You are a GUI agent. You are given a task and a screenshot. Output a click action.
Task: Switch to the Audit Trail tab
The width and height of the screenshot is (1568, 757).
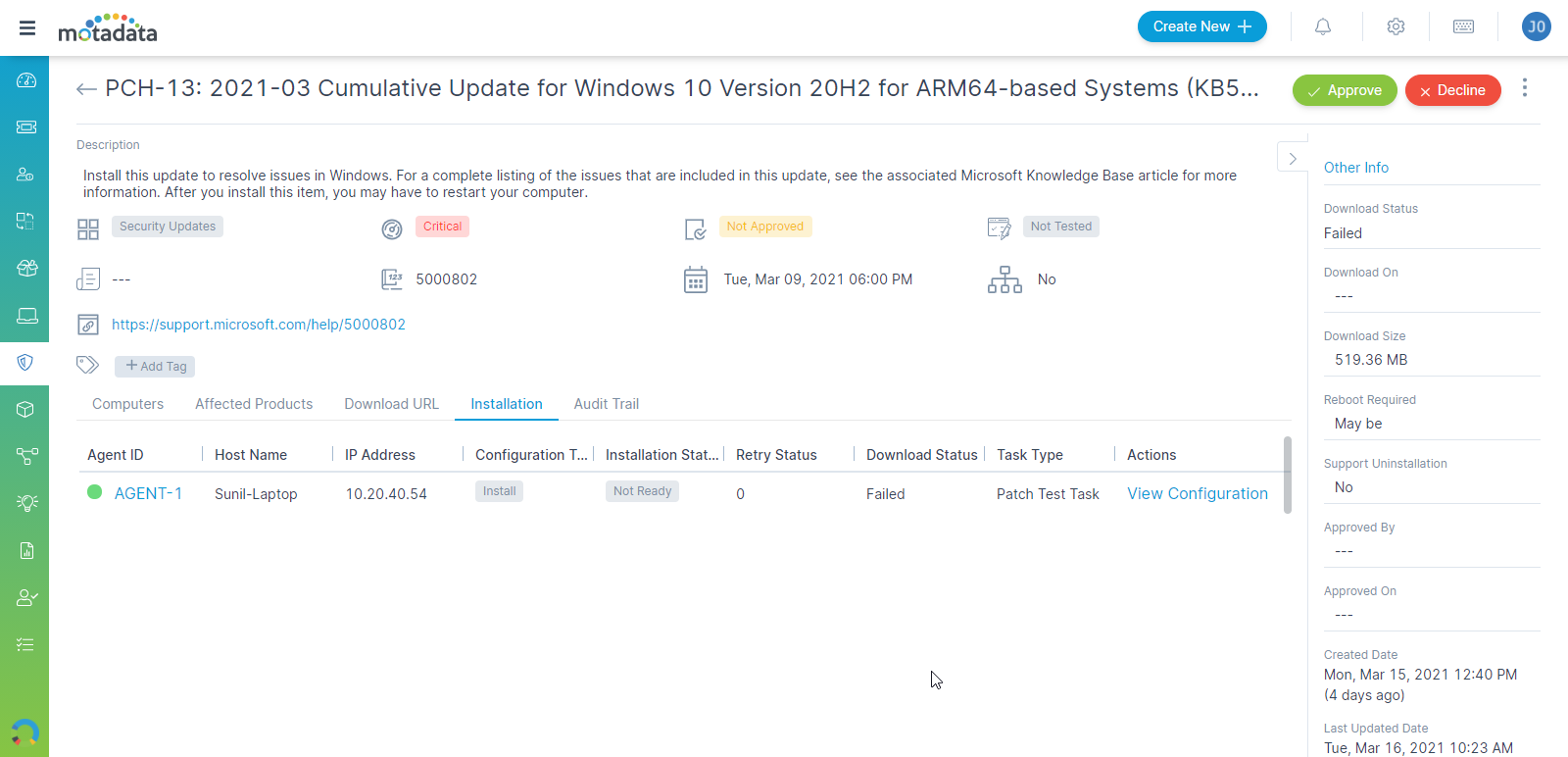[607, 404]
